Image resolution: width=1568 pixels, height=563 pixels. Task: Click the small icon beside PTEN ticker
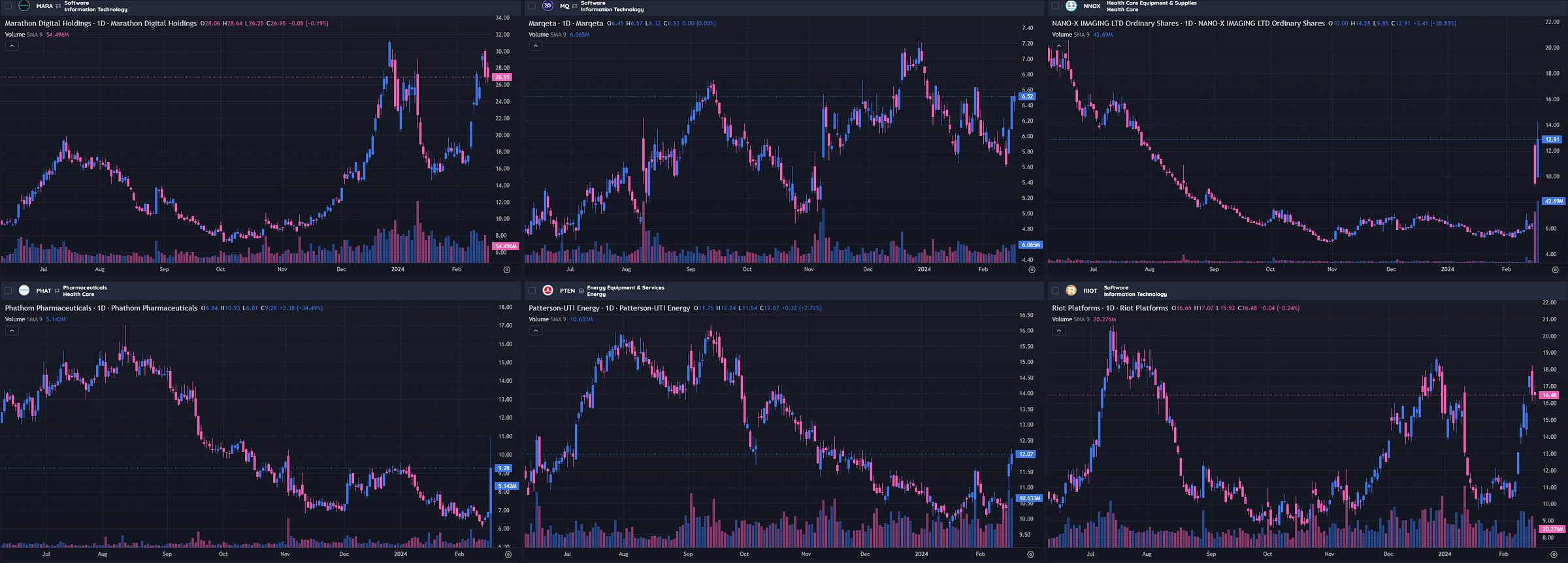tap(581, 291)
